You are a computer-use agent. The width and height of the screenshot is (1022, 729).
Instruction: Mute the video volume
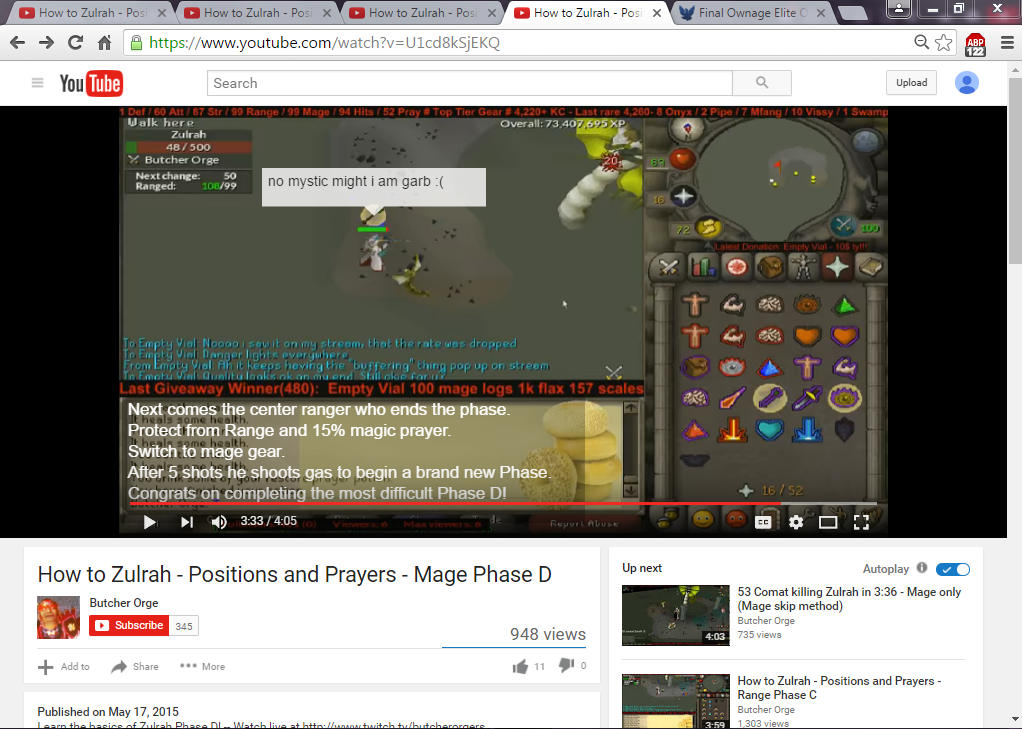pos(219,522)
